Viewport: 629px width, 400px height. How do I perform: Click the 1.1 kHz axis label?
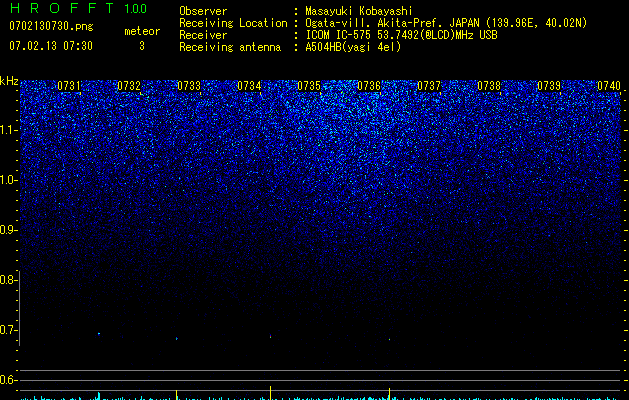click(x=8, y=130)
